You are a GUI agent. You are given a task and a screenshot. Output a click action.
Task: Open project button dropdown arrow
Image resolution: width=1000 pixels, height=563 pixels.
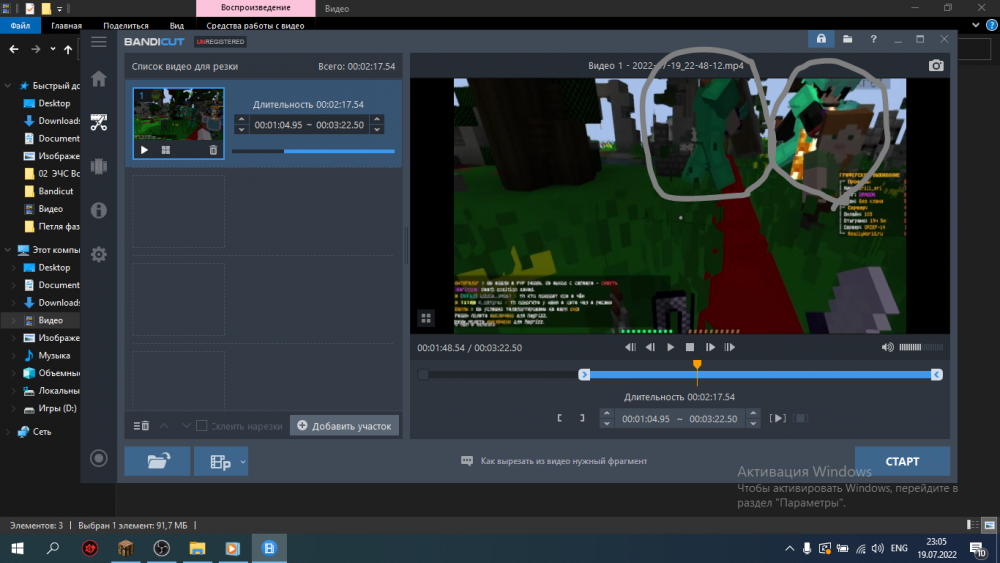[243, 461]
